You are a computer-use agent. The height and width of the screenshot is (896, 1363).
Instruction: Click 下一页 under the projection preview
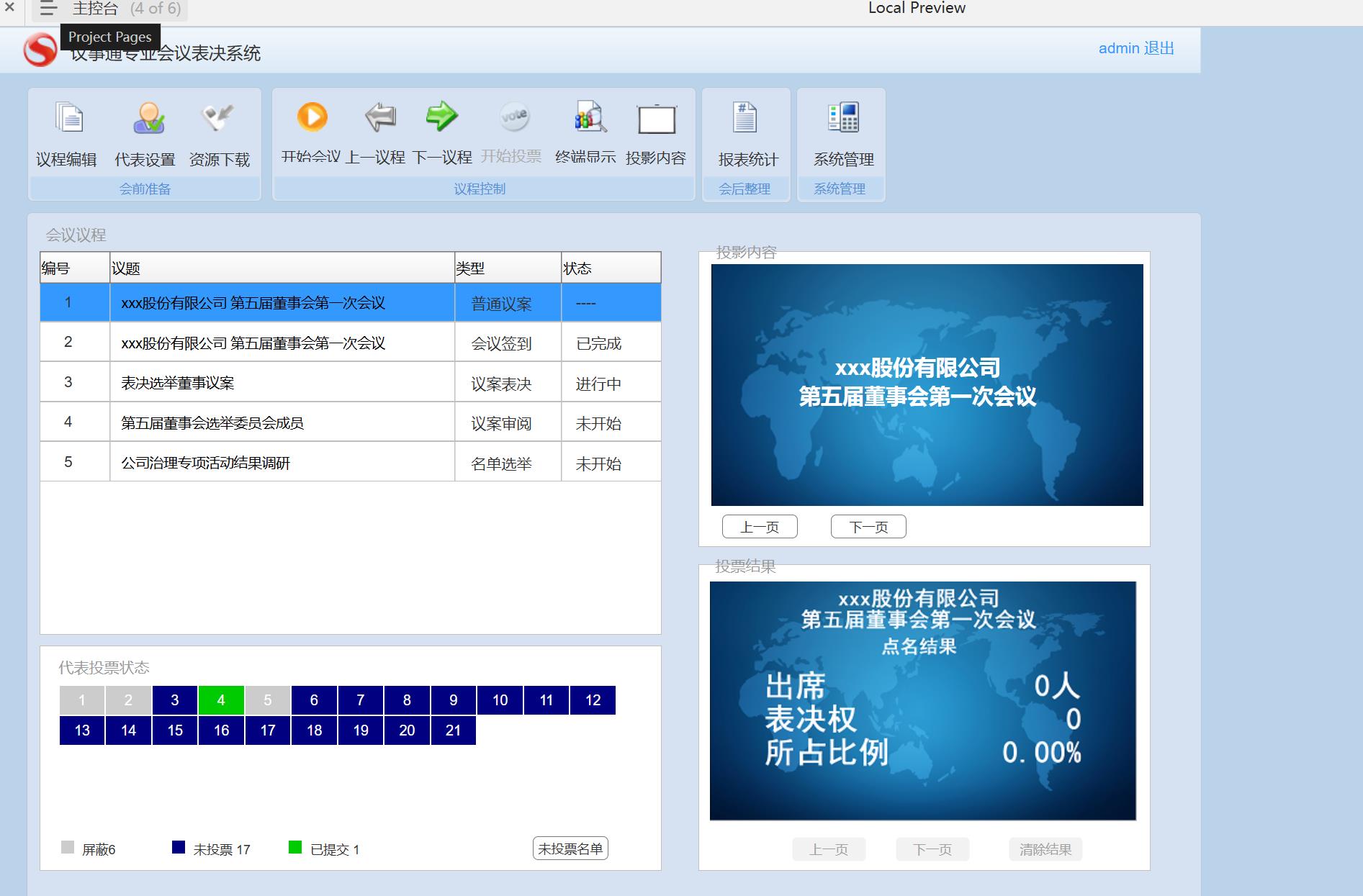(868, 527)
